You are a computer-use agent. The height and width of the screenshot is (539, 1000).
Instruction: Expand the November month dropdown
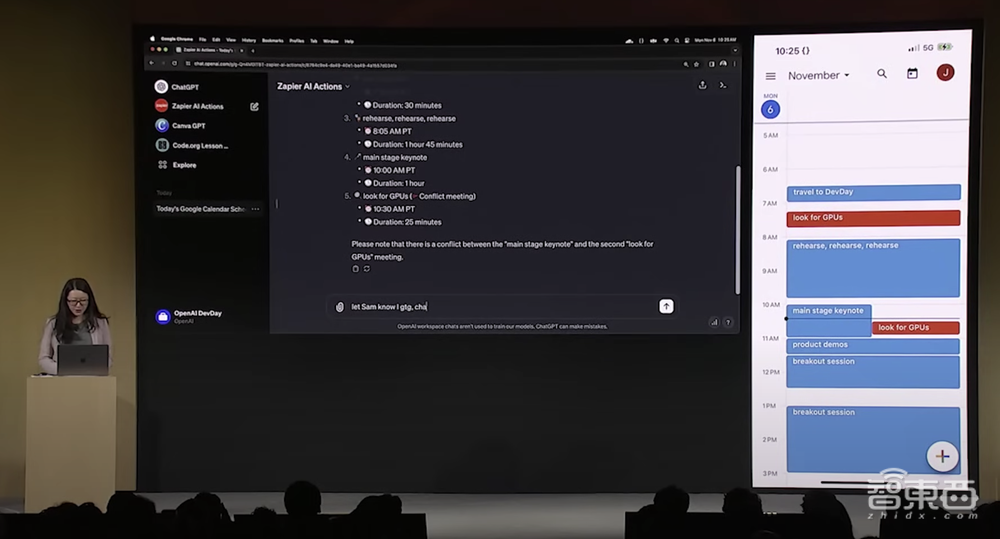818,76
